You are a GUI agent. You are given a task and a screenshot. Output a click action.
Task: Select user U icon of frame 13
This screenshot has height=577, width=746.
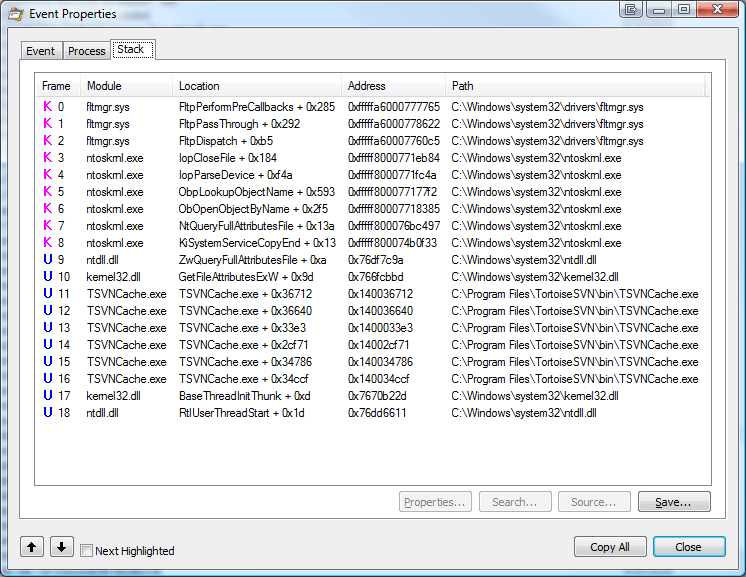(48, 327)
